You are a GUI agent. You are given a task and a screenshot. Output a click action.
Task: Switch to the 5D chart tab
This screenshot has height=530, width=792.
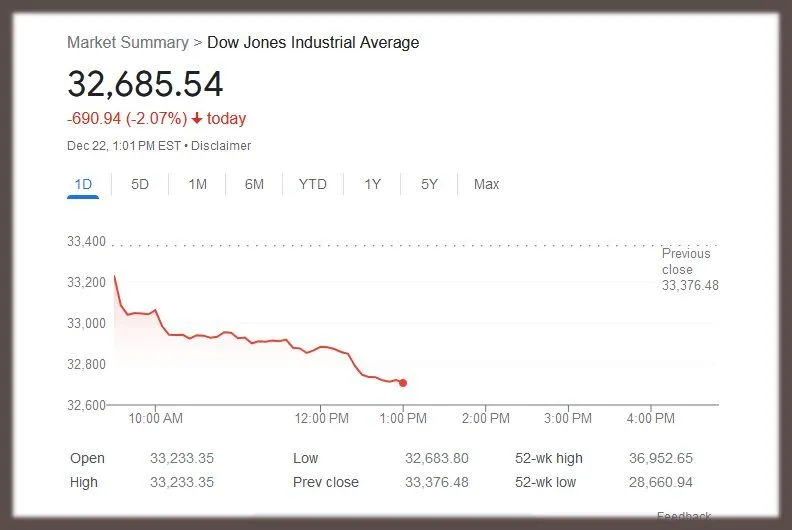pos(140,184)
